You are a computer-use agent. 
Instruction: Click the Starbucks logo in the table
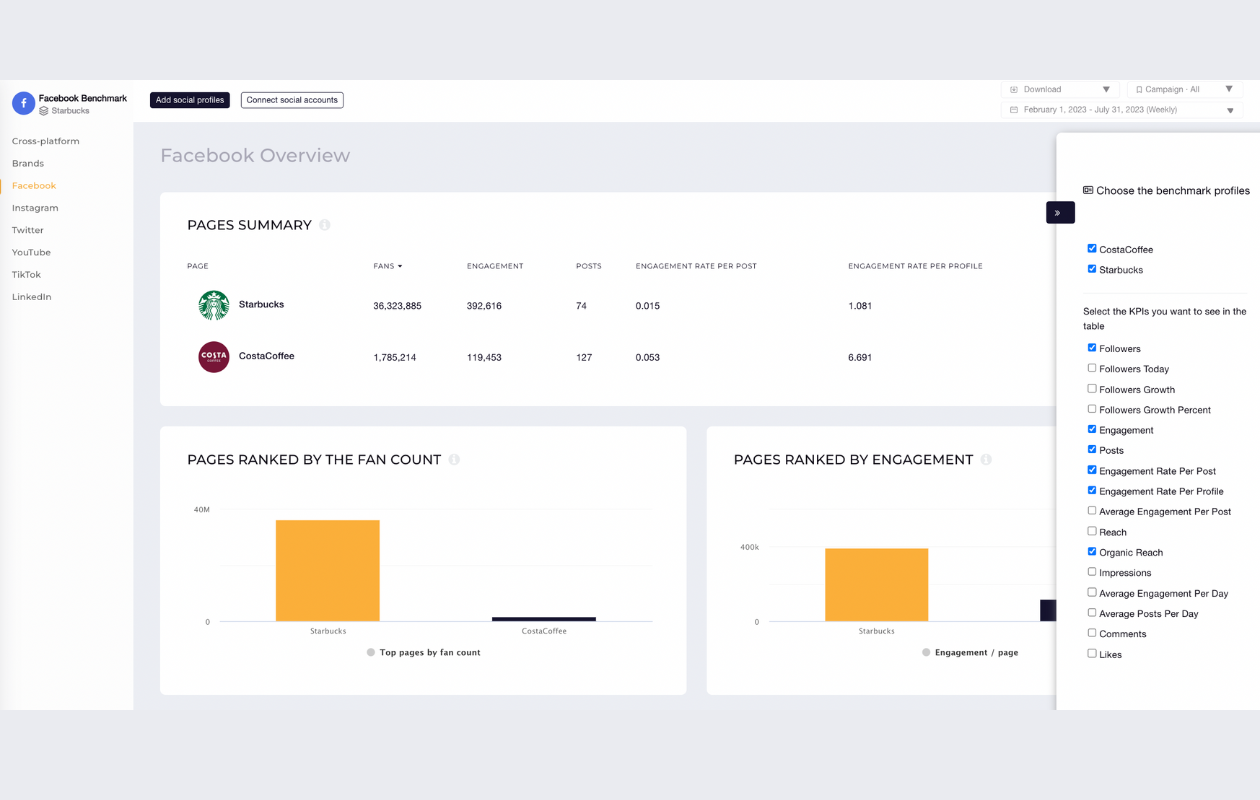214,305
